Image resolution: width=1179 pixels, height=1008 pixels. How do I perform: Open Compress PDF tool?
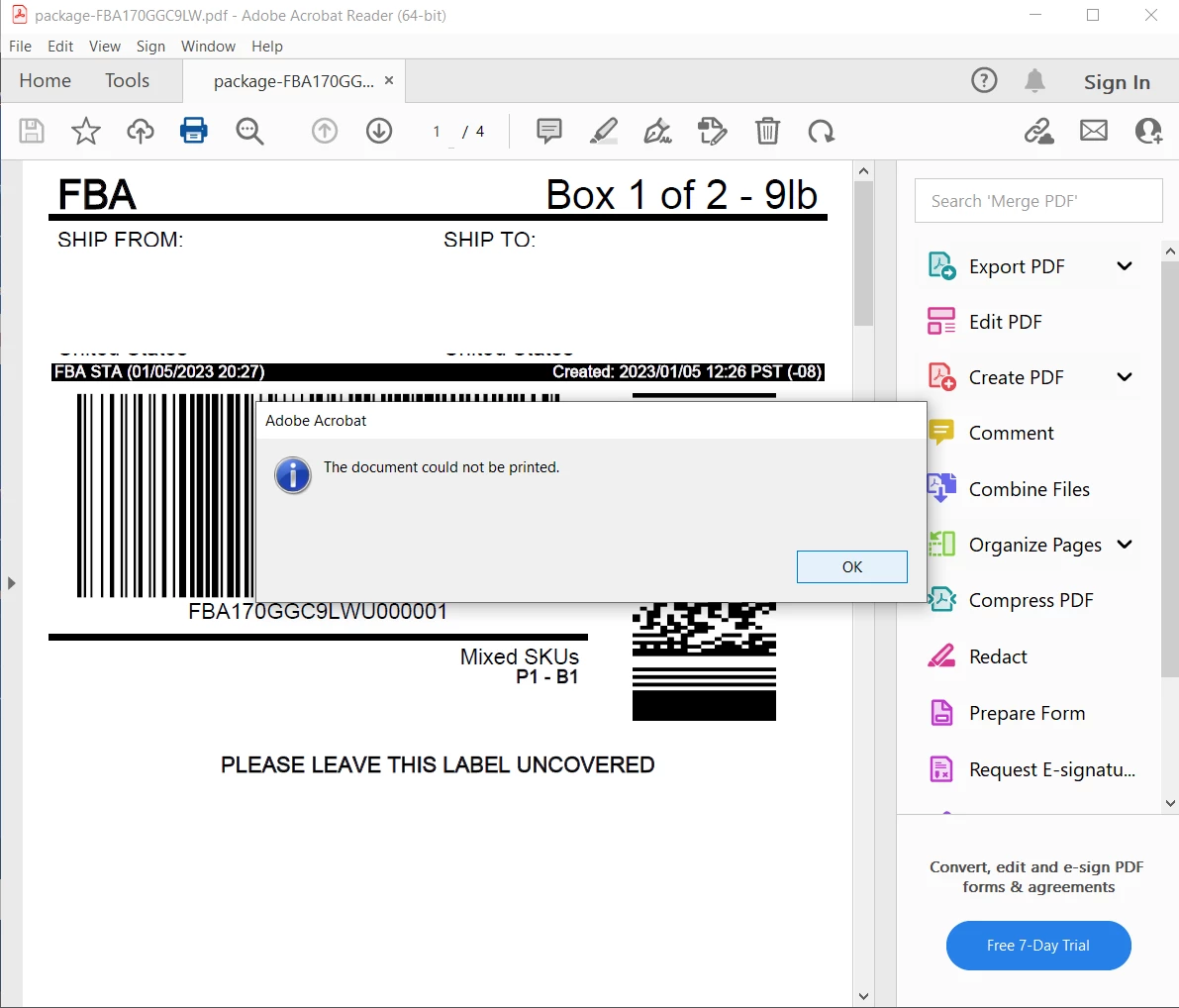(1031, 600)
